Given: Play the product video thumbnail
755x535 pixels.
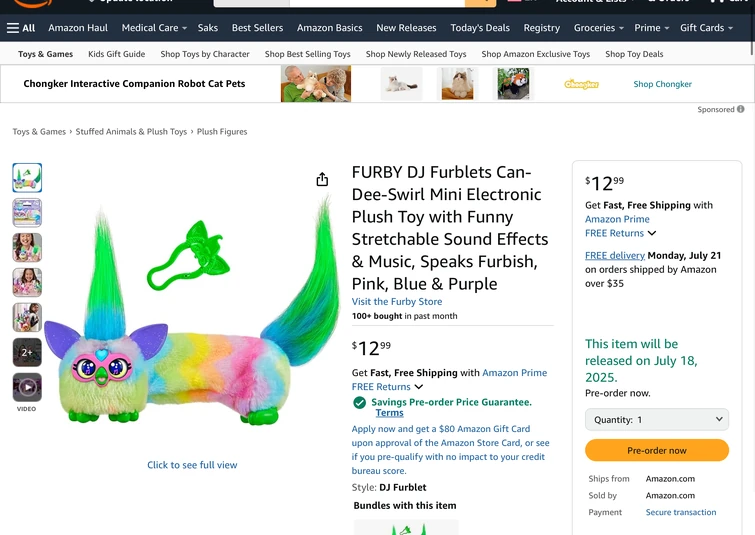Looking at the screenshot, I should pyautogui.click(x=27, y=387).
